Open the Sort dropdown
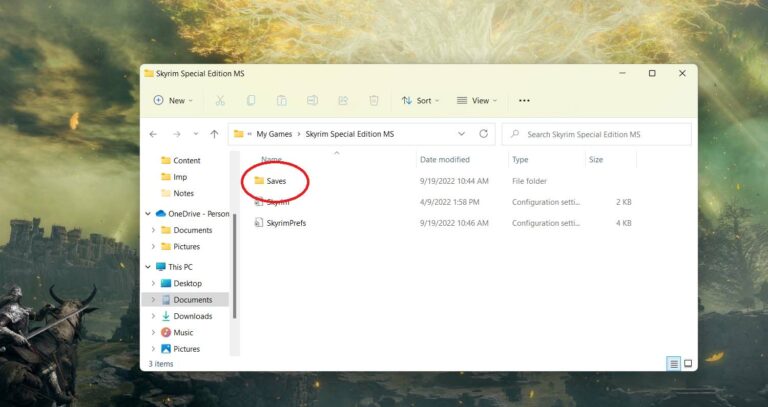The width and height of the screenshot is (768, 407). (x=420, y=100)
